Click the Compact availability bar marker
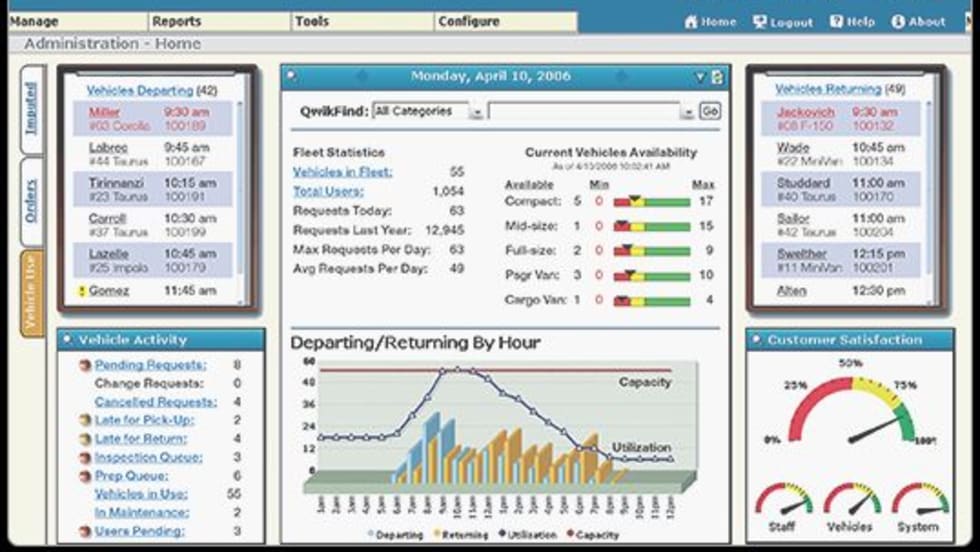This screenshot has width=980, height=552. (636, 201)
